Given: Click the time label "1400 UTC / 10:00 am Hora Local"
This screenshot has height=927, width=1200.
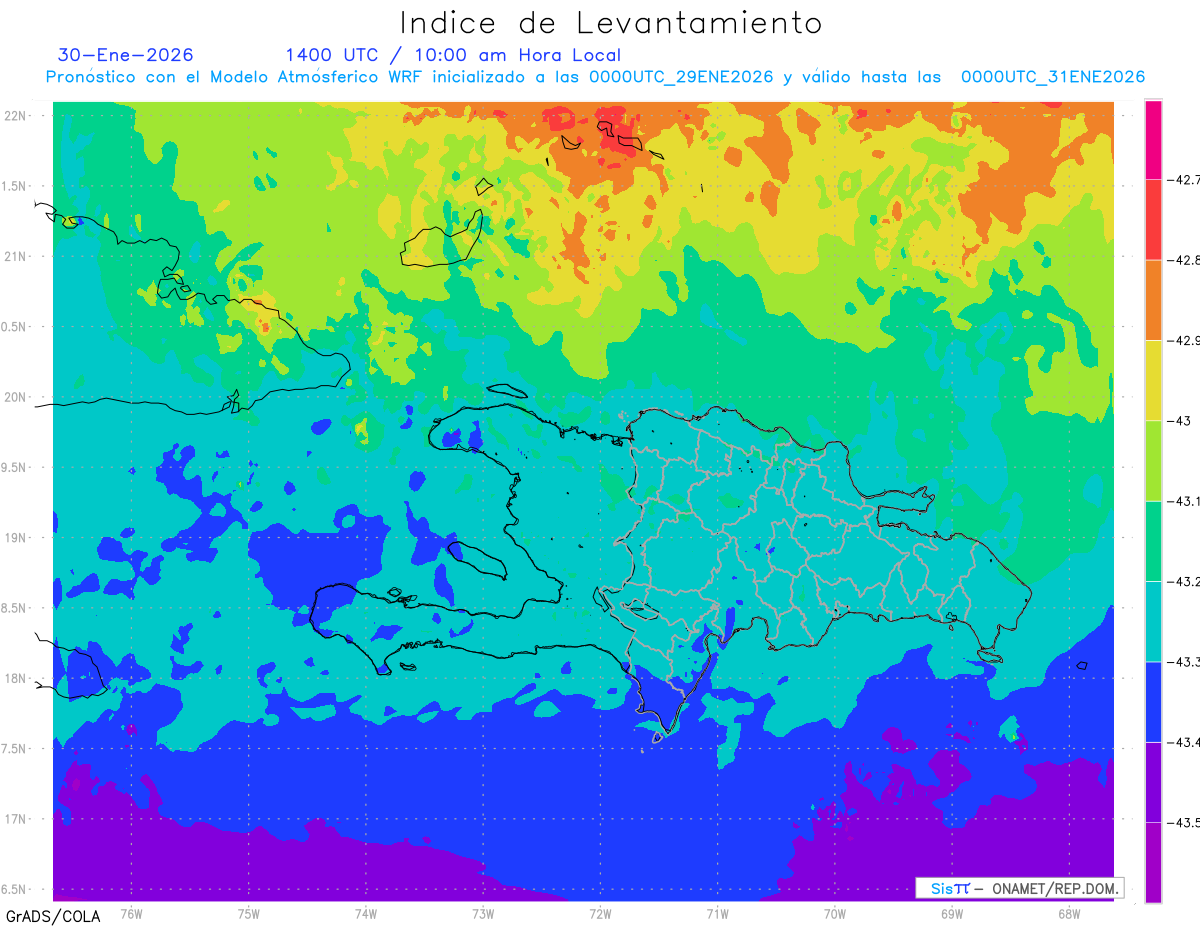Looking at the screenshot, I should pyautogui.click(x=453, y=56).
